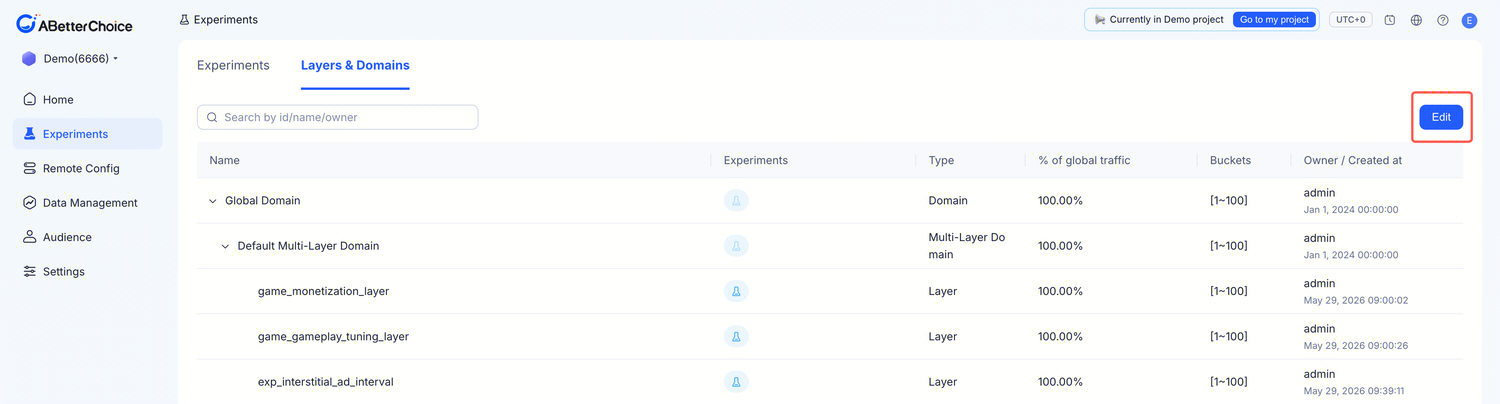This screenshot has width=1500, height=404.
Task: Click the Edit button
Action: coord(1441,117)
